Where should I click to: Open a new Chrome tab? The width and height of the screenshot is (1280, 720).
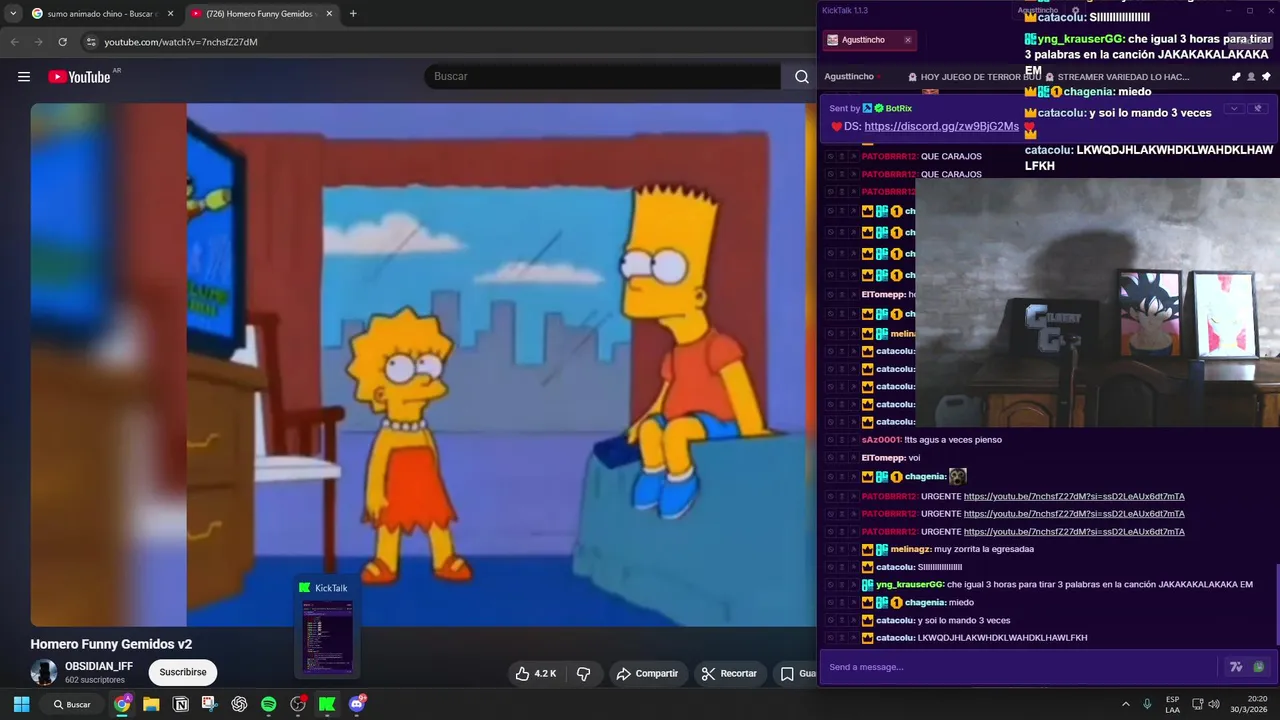click(353, 13)
